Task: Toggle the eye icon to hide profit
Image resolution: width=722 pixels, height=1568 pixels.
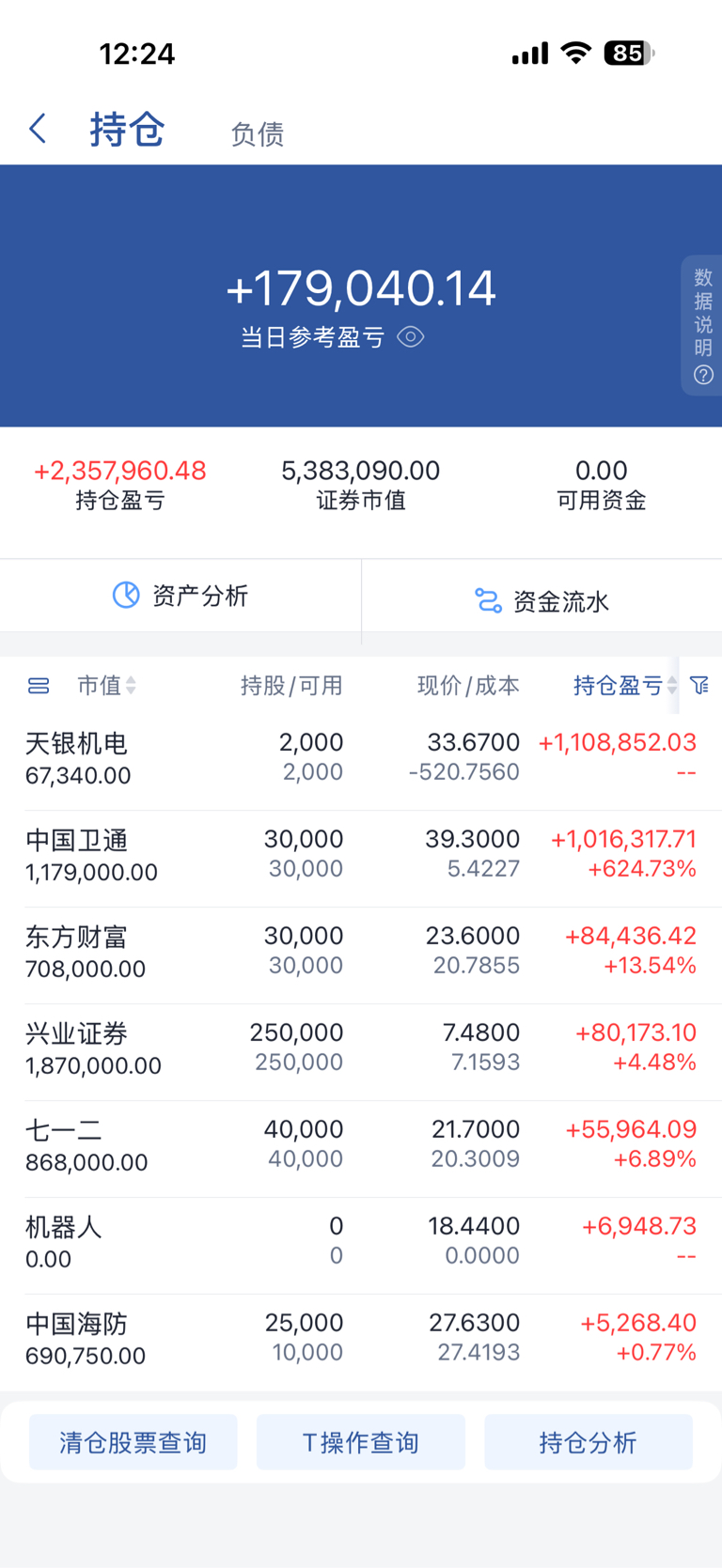Action: click(411, 337)
